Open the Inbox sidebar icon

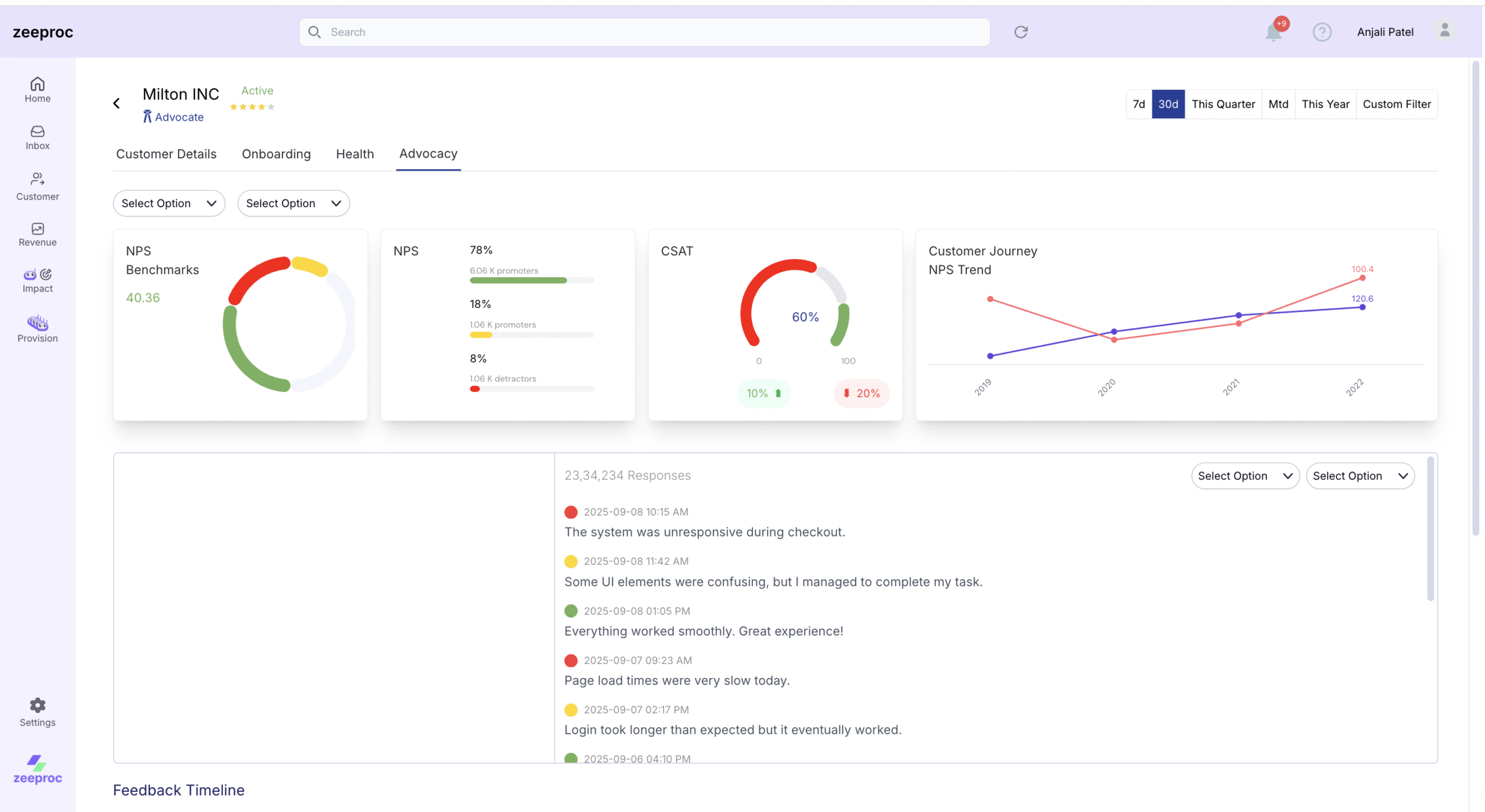[x=37, y=137]
